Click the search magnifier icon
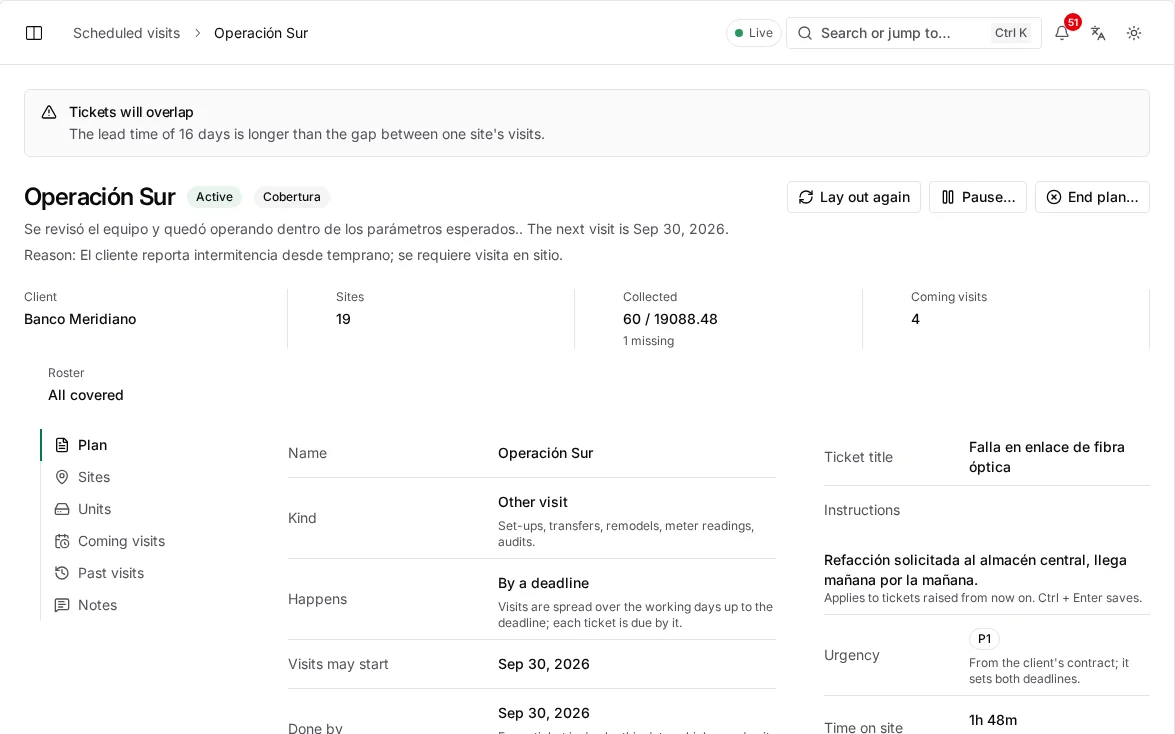The height and width of the screenshot is (734, 1175). coord(805,33)
